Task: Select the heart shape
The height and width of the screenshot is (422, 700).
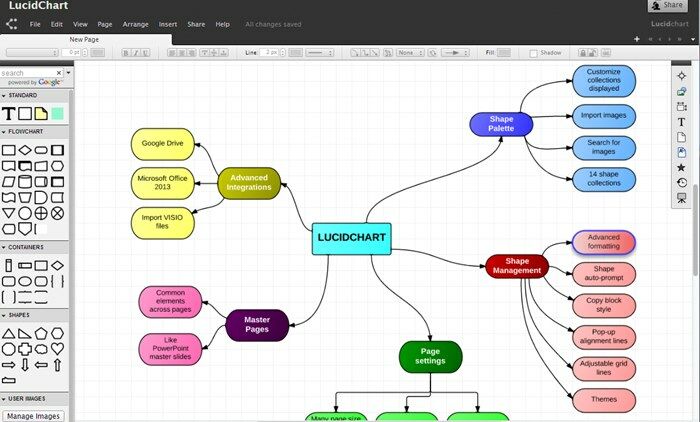Action: coord(57,349)
